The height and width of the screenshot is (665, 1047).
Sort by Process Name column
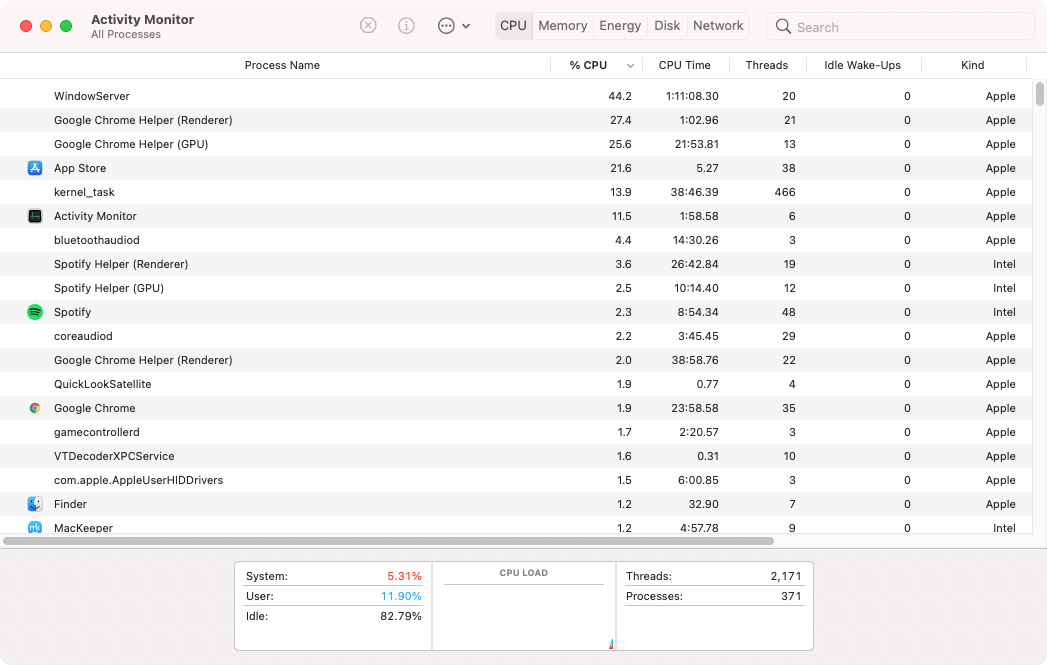point(282,65)
